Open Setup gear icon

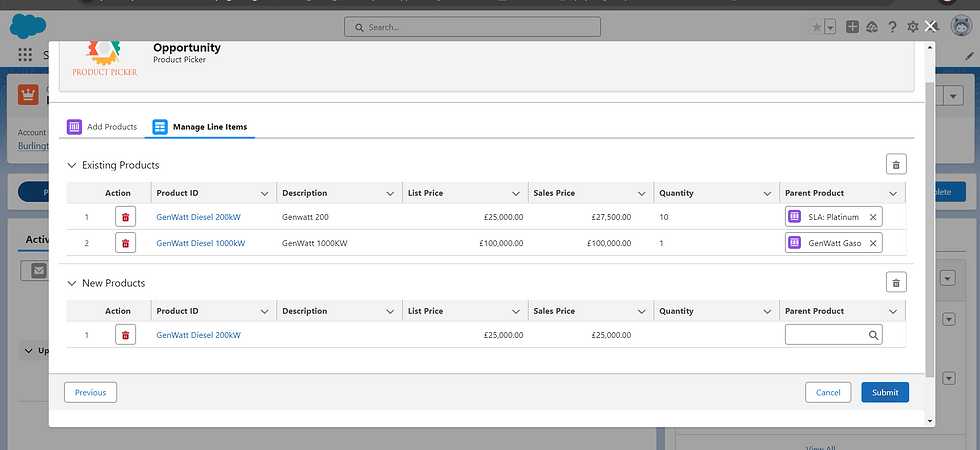912,27
